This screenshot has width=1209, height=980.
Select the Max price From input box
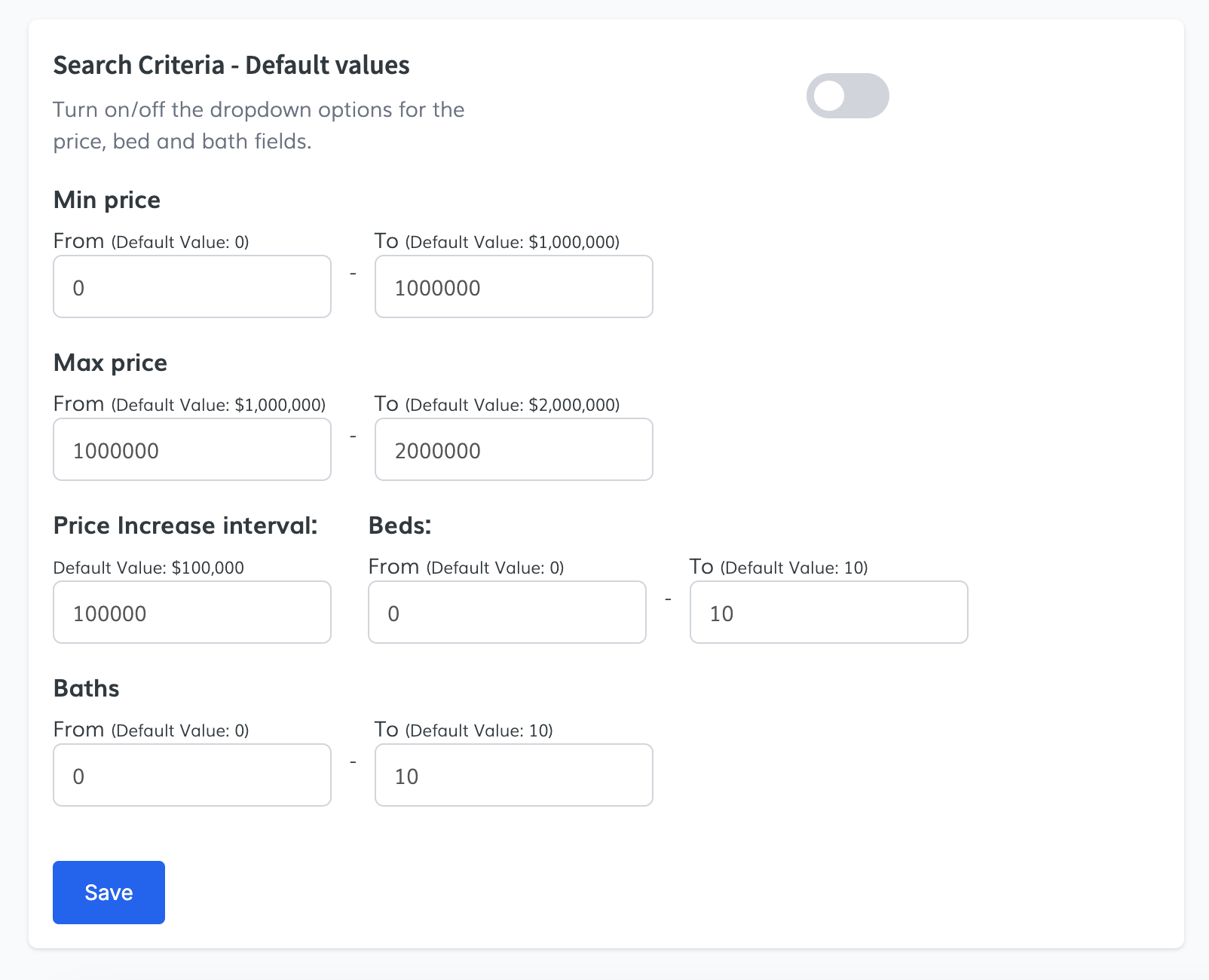coord(192,450)
